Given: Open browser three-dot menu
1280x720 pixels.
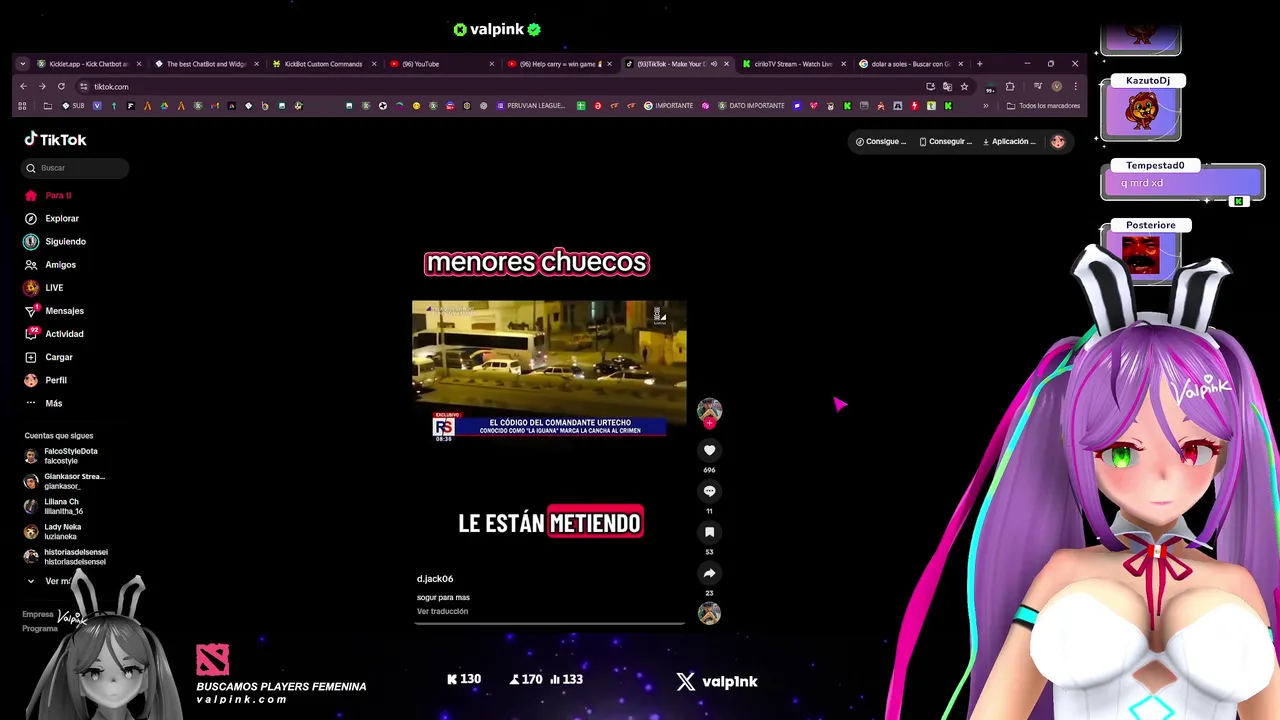Looking at the screenshot, I should 1075,86.
